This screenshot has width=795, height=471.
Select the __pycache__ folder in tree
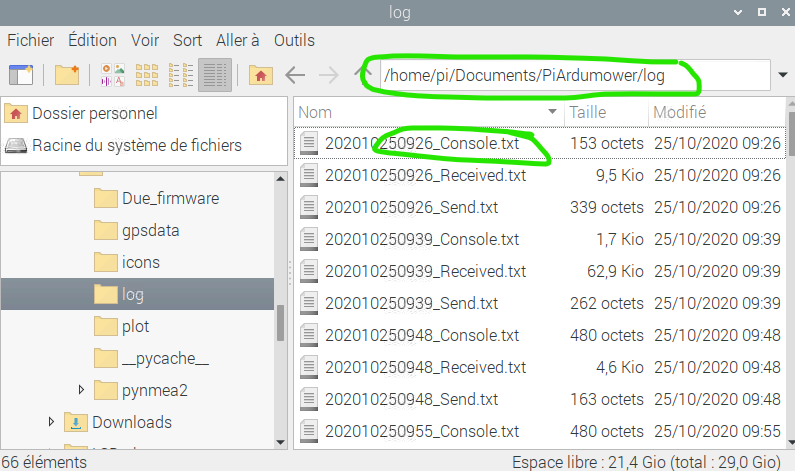pos(165,358)
